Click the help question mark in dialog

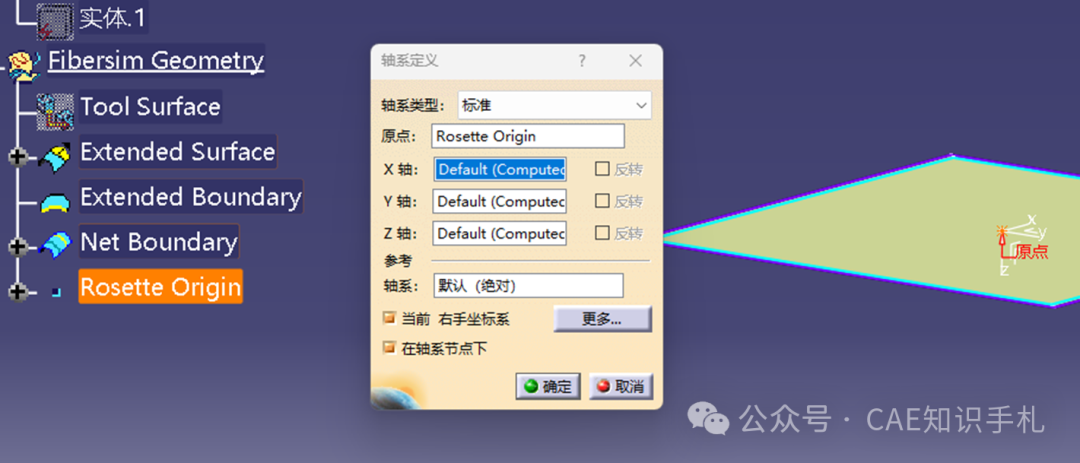point(582,61)
